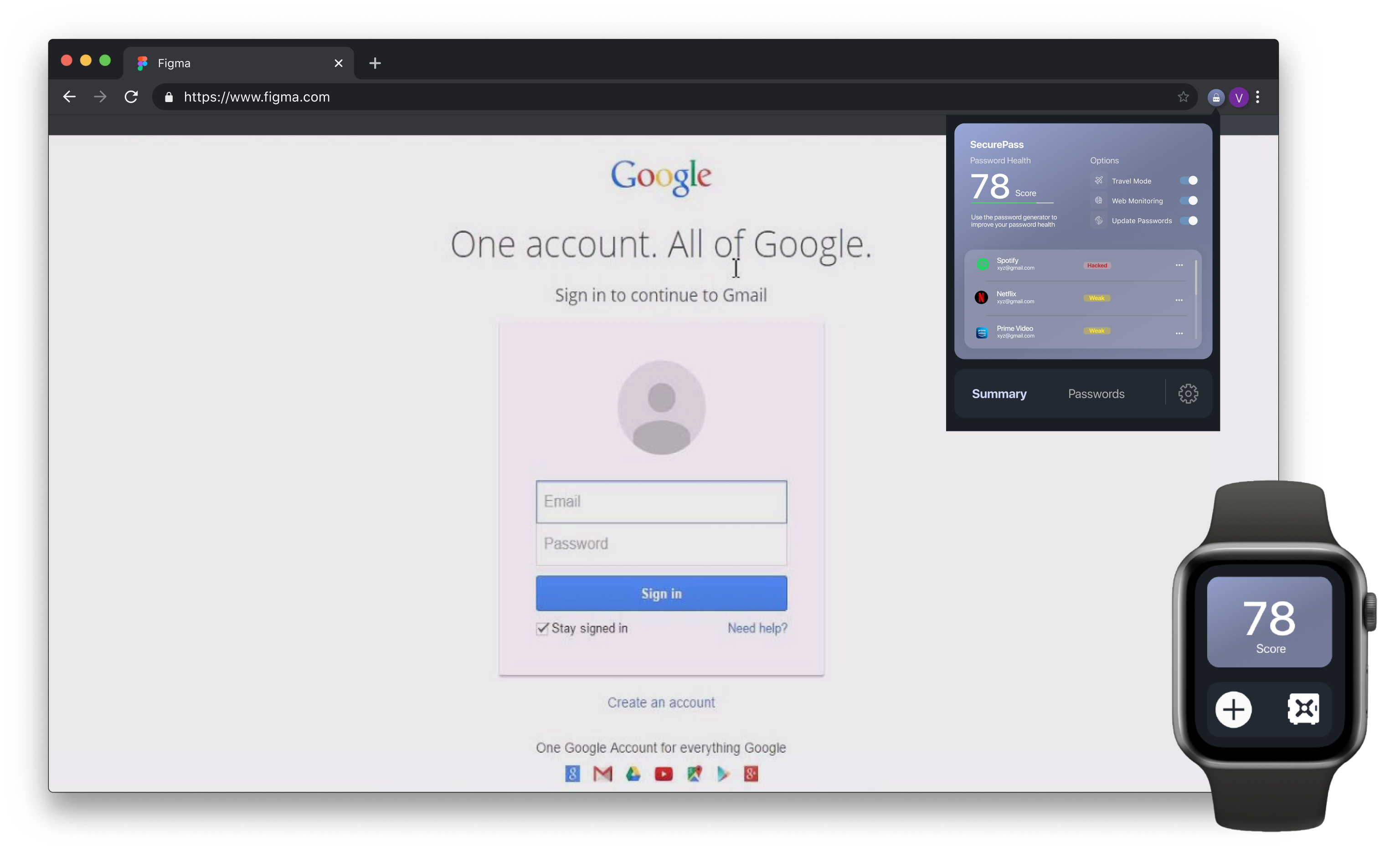Click the Netflix account name text

tap(1006, 294)
